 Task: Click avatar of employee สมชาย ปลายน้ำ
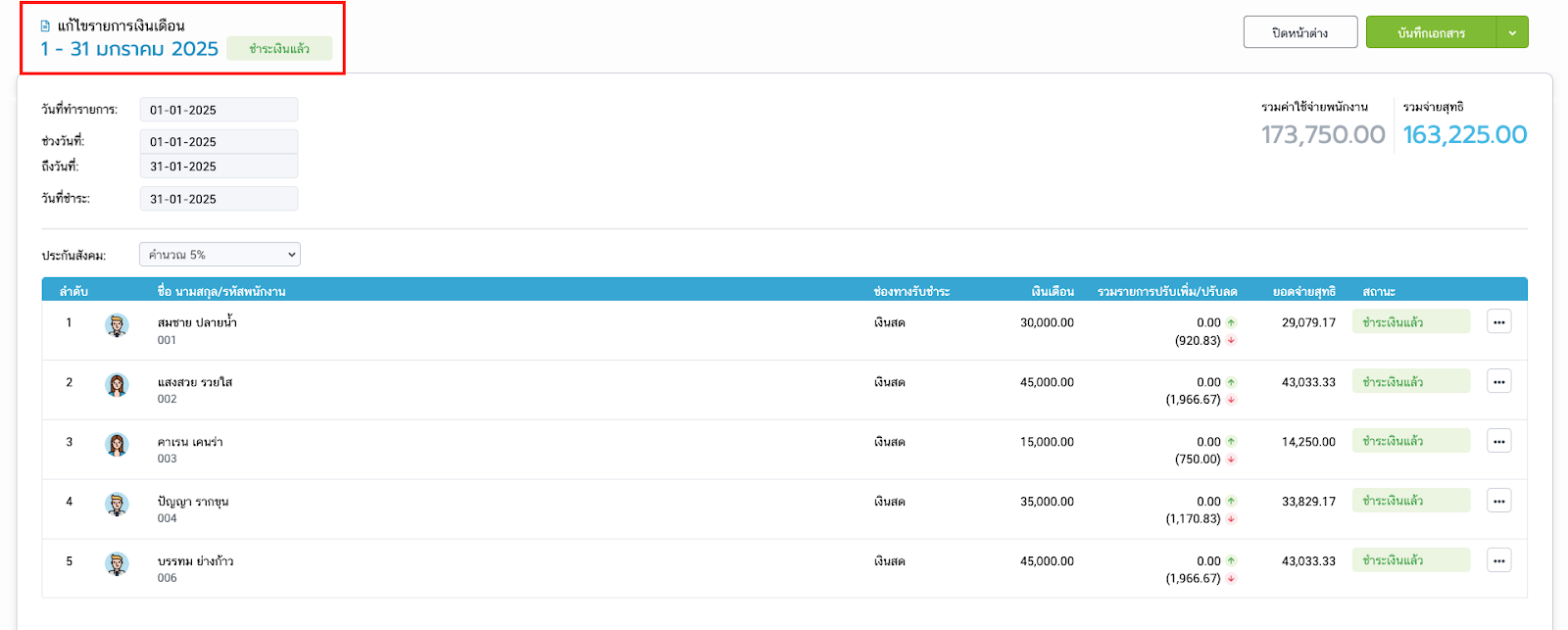tap(117, 326)
